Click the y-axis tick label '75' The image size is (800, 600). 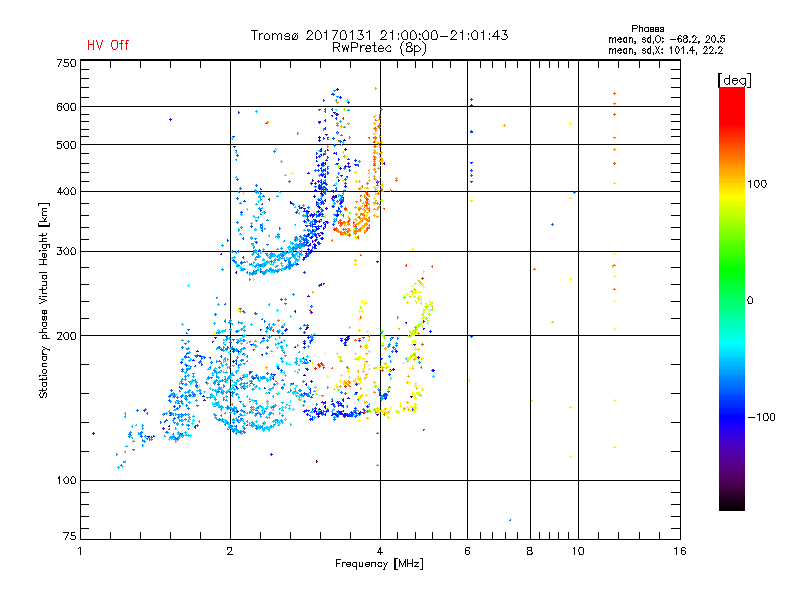70,536
